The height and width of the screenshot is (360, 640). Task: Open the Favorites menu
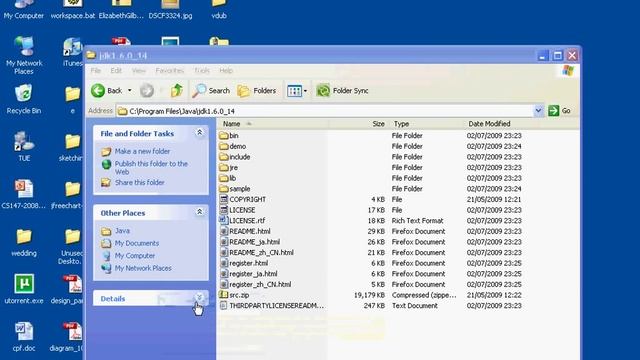[170, 71]
